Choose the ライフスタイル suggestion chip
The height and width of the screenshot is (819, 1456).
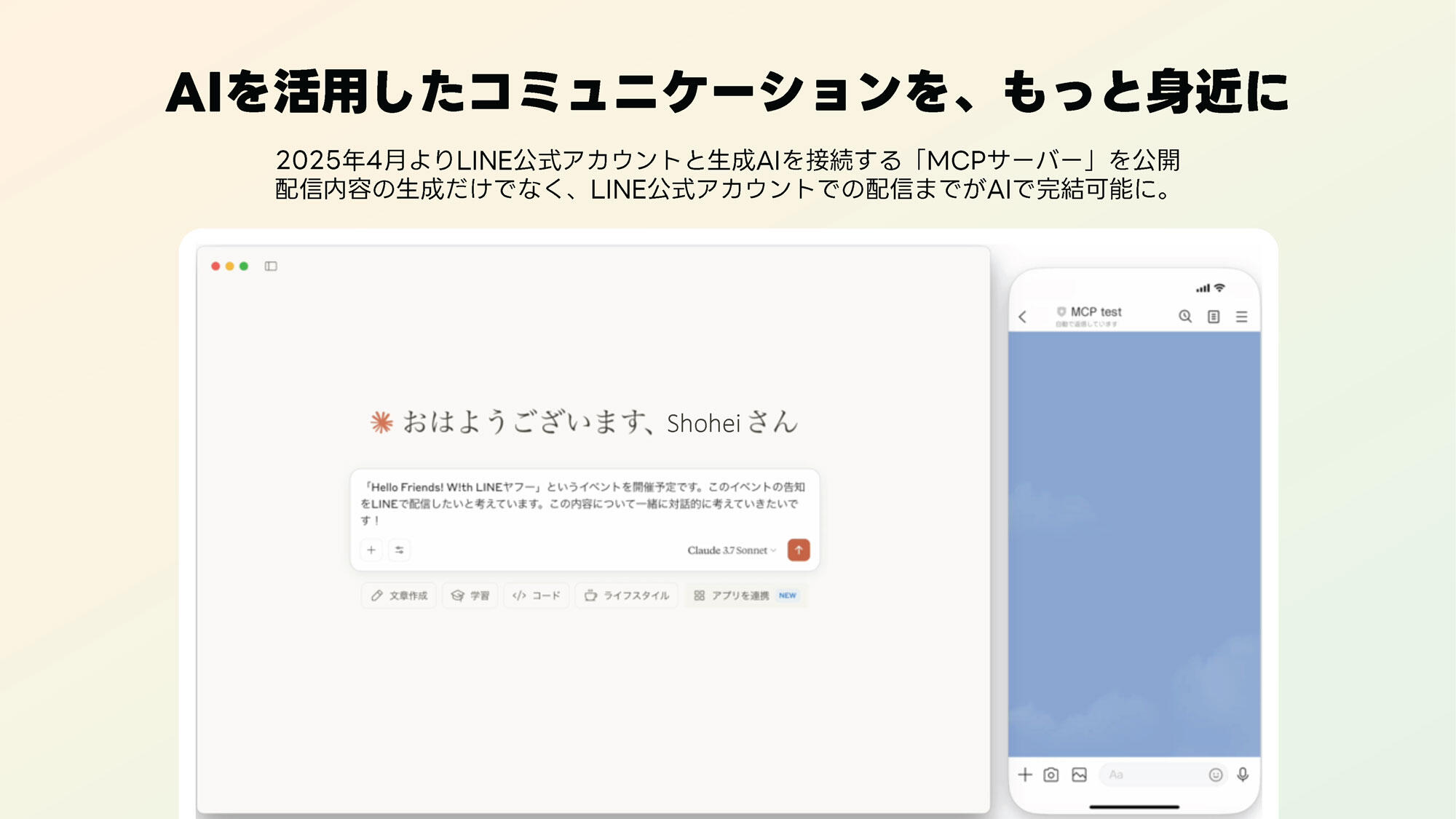627,596
